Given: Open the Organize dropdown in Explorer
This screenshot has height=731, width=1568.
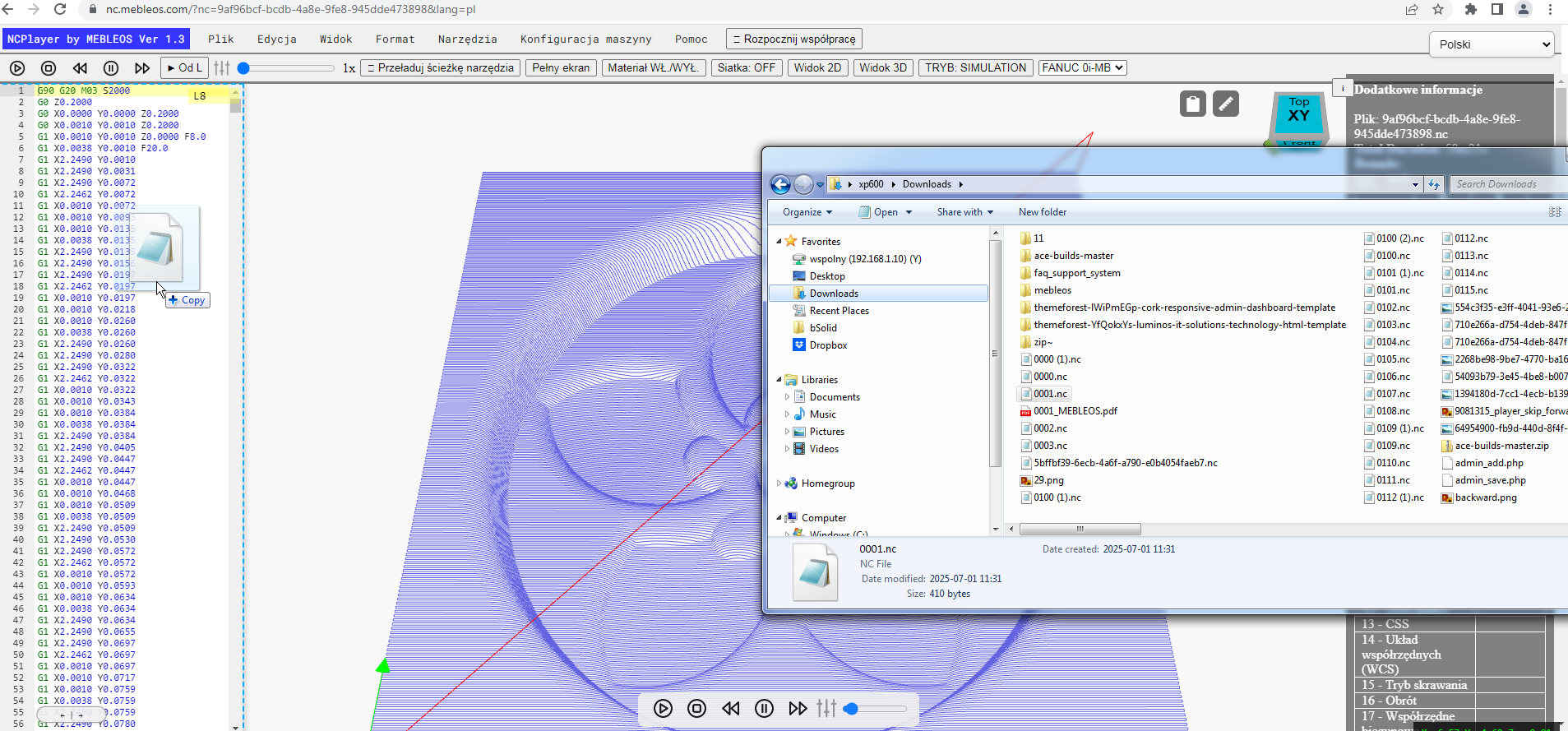Looking at the screenshot, I should (807, 212).
